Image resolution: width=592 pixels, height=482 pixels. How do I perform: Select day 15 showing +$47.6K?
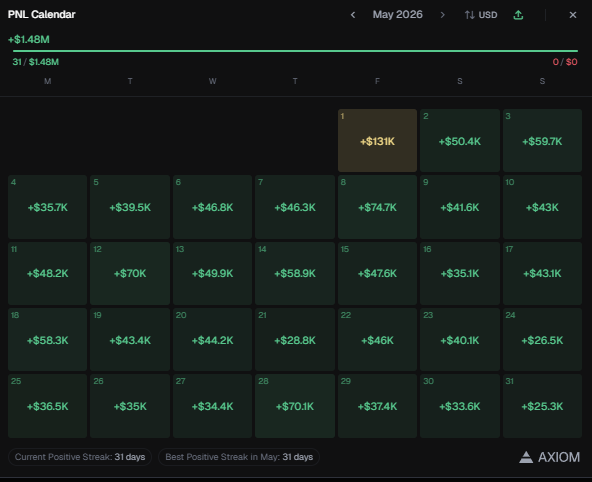coord(377,273)
